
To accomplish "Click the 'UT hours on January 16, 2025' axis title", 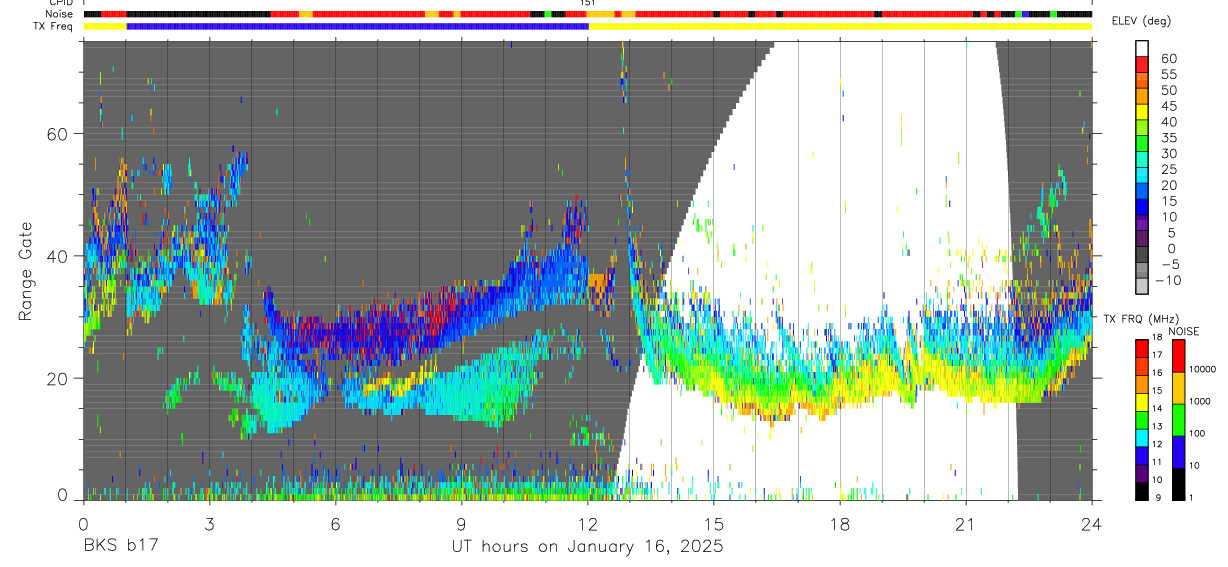I will (x=588, y=547).
